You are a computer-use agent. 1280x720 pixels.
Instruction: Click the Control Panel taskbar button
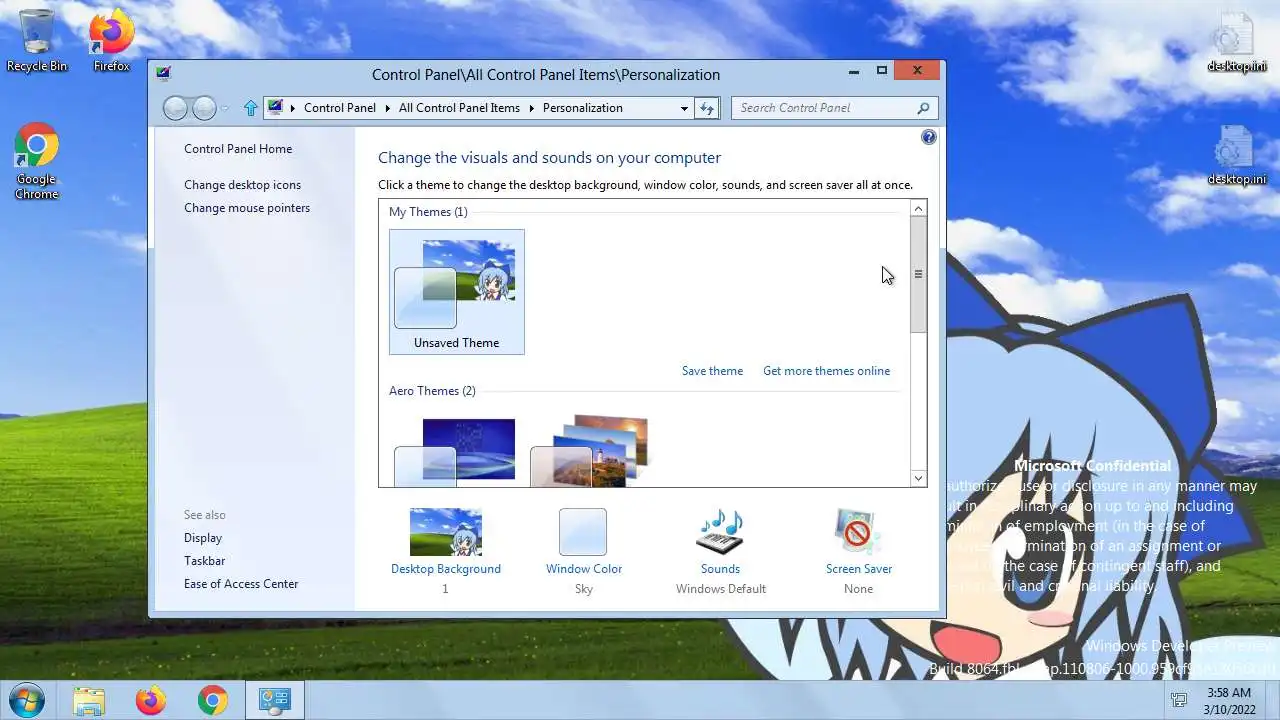coord(274,701)
